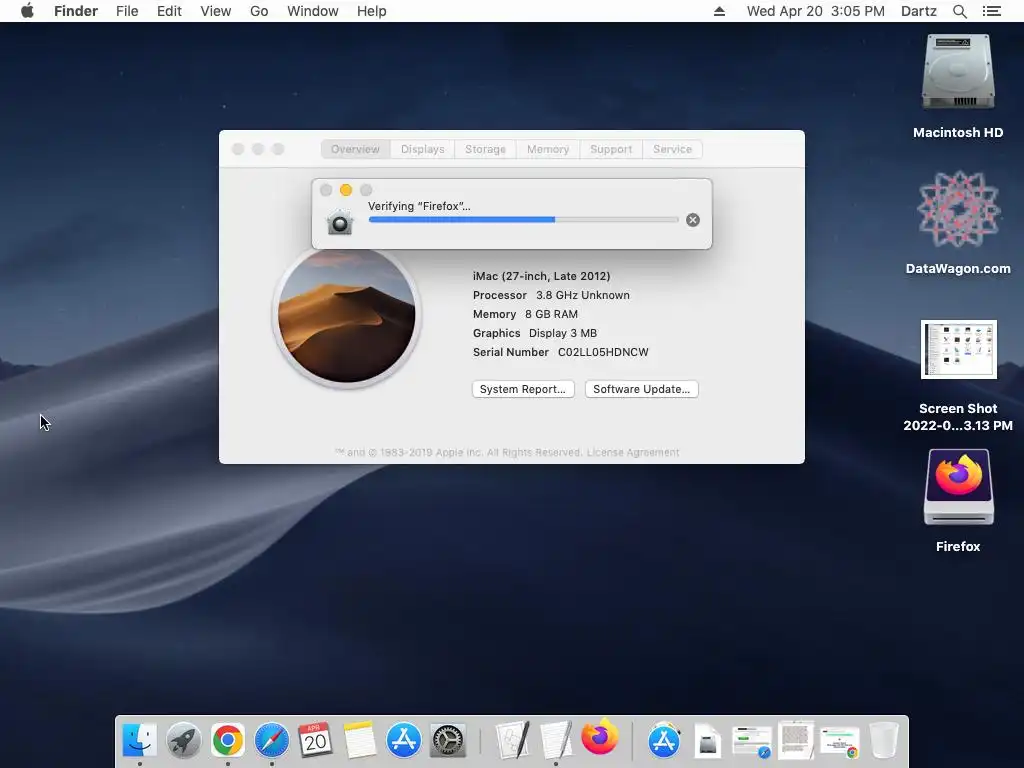
Task: Switch to the Service tab
Action: click(x=672, y=149)
